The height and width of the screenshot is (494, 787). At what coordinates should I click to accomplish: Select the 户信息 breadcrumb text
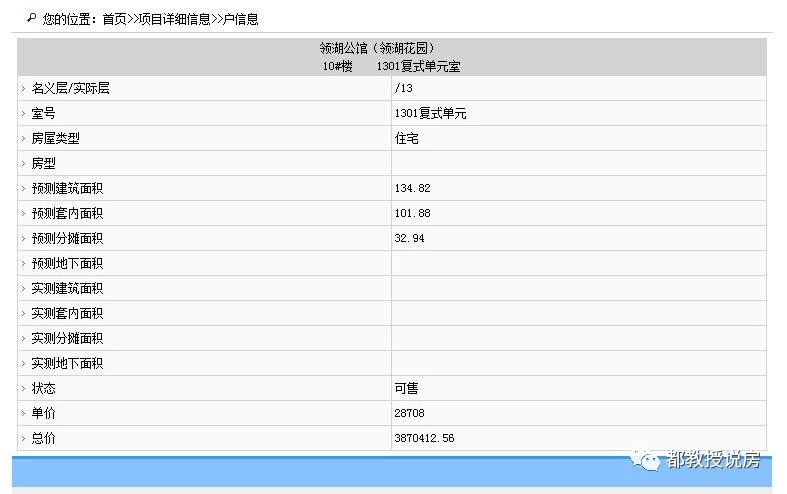240,19
